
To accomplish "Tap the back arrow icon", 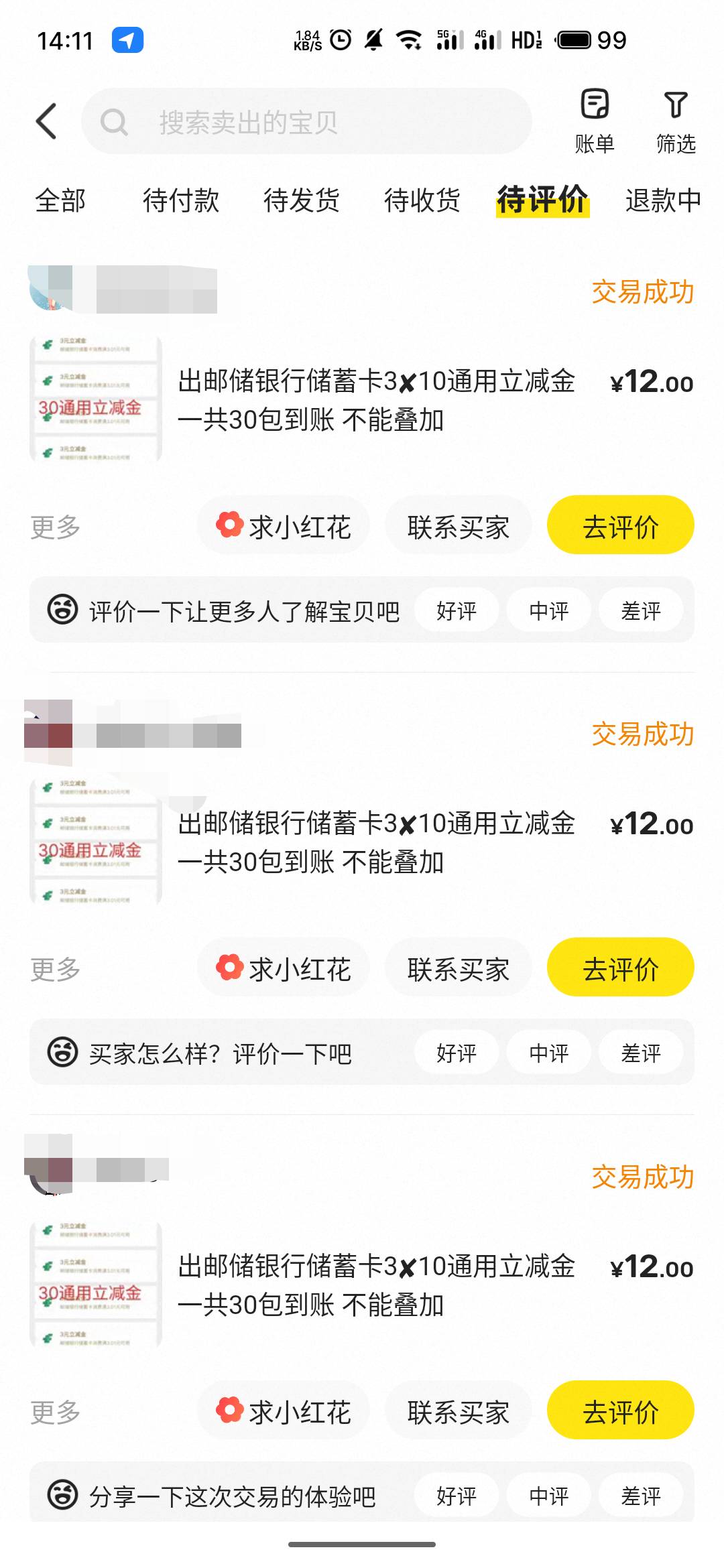I will coord(46,121).
